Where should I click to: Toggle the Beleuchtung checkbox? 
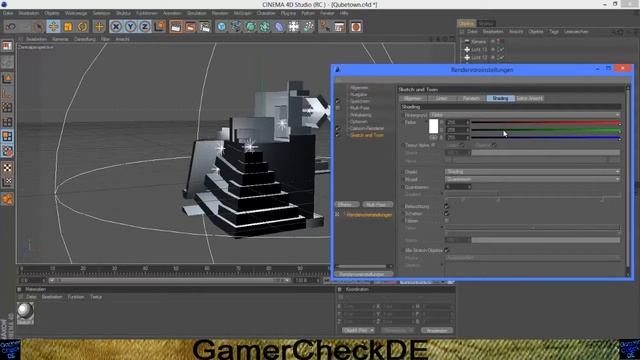[447, 207]
